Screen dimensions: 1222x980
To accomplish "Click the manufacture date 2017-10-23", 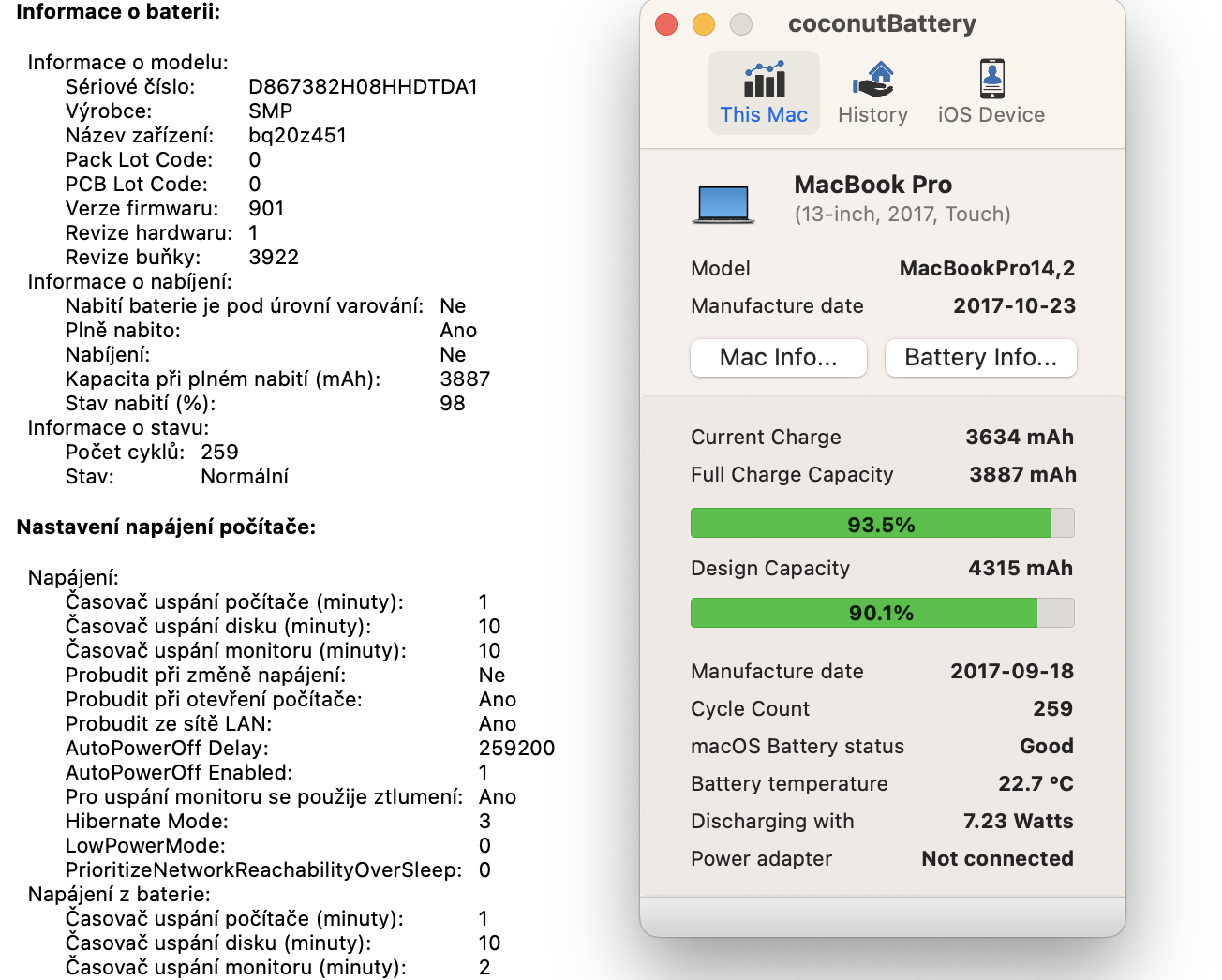I will (x=1015, y=306).
